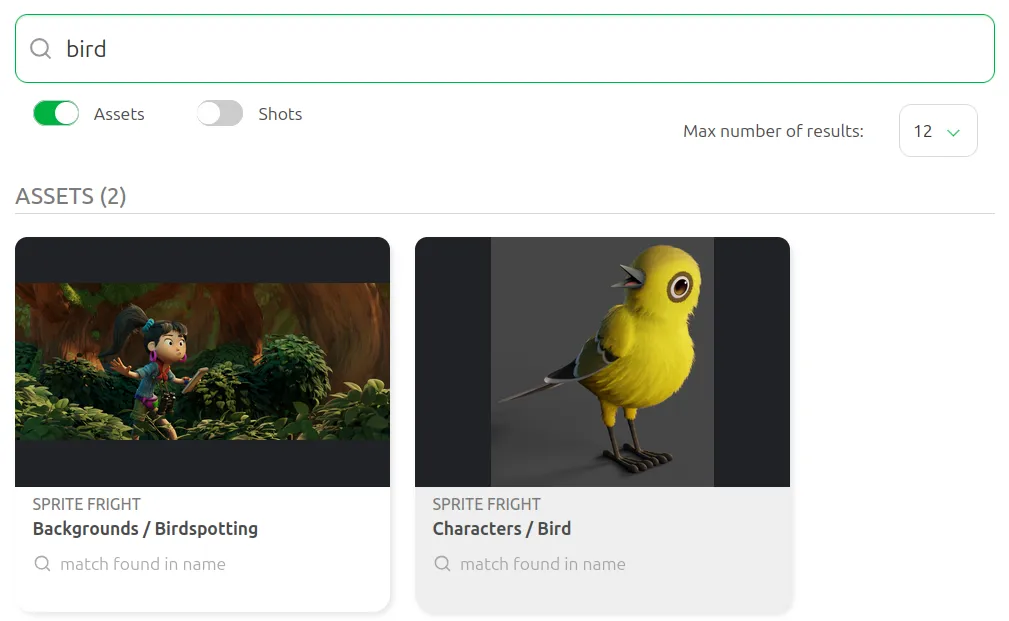Screen dimensions: 1009x621
Task: Open the Characters / Bird asset link
Action: click(x=501, y=528)
